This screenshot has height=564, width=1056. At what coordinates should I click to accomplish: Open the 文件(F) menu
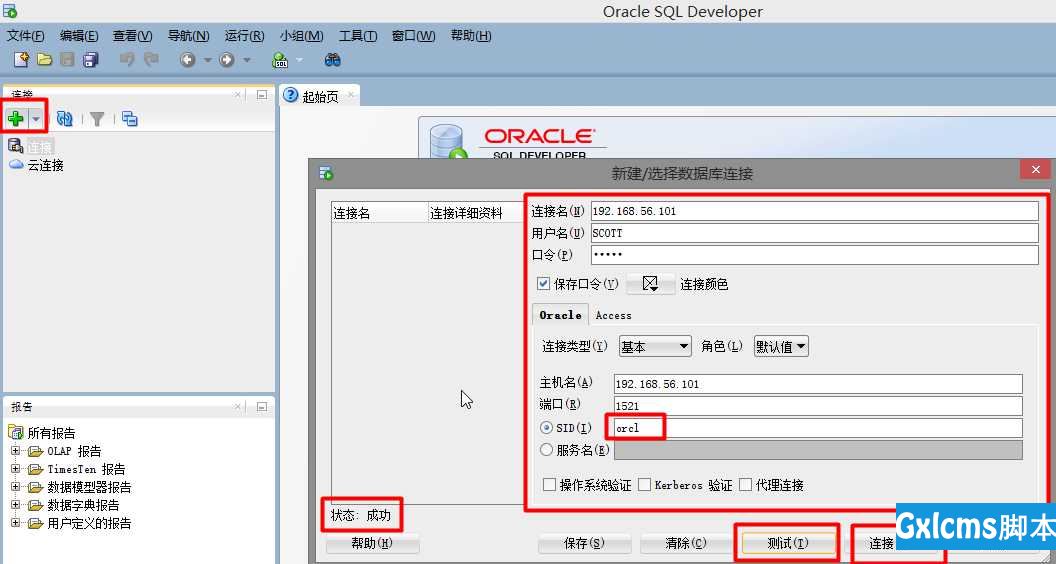(x=26, y=36)
